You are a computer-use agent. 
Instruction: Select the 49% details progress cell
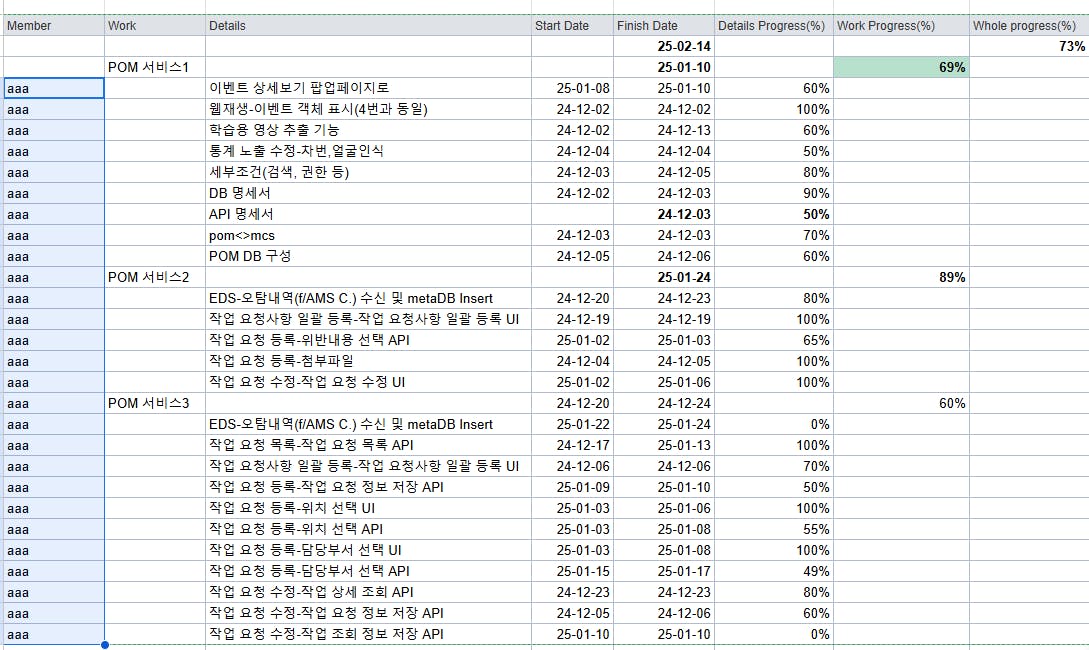774,572
